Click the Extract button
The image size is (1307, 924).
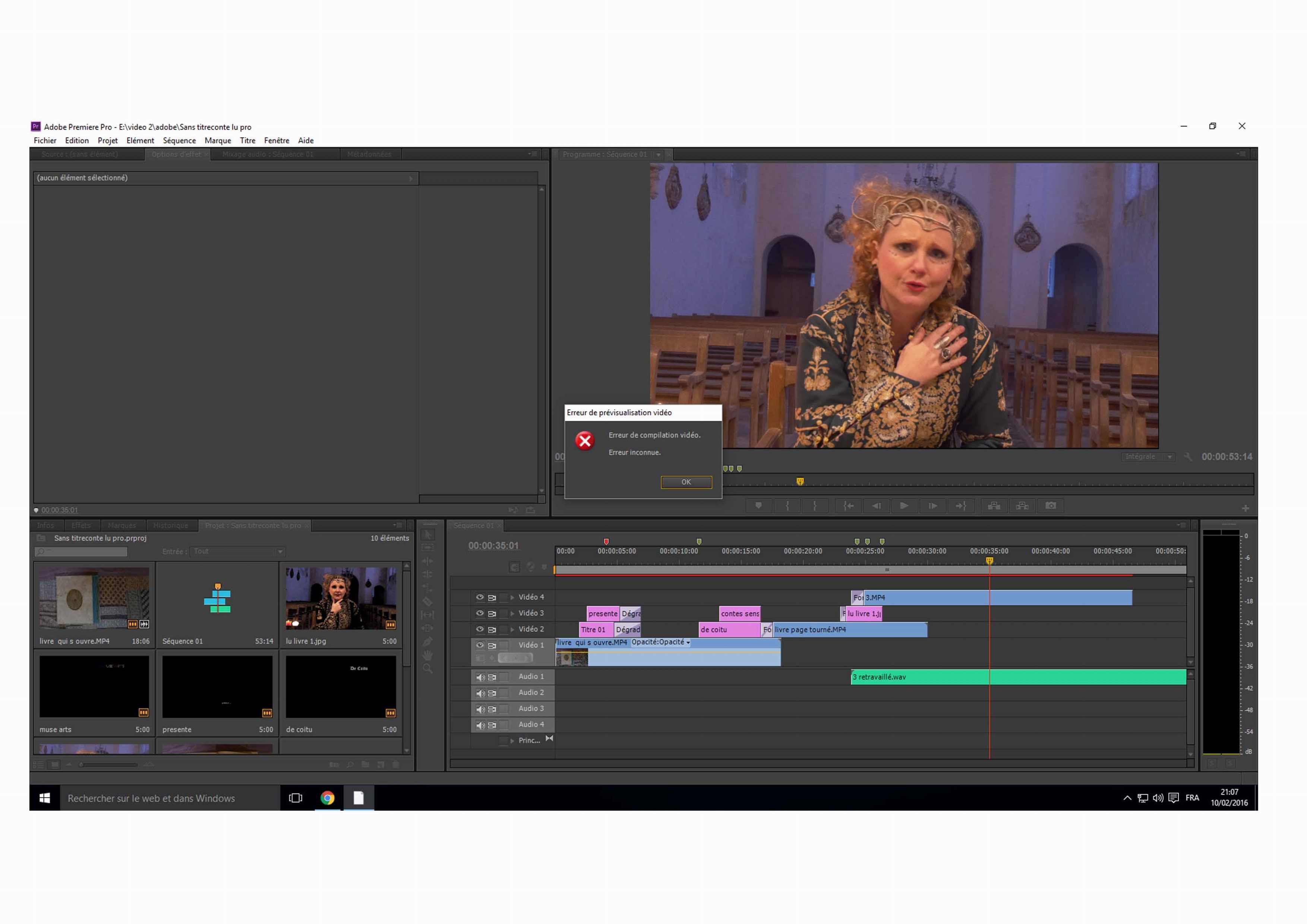pyautogui.click(x=1022, y=505)
